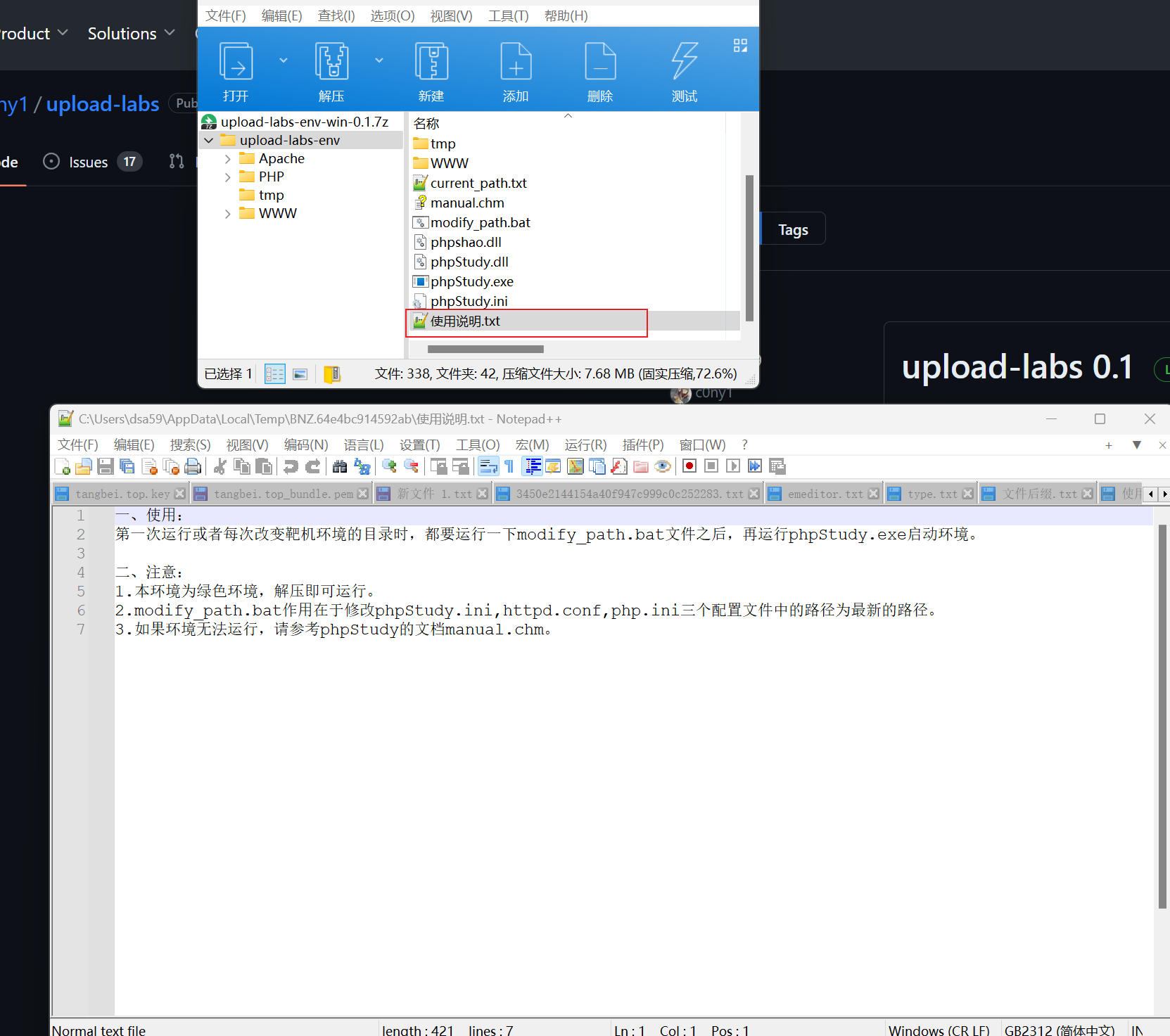Screen dimensions: 1170x1036
Task: Collapse upload-labs-env folder in Bandizip tree
Action: (209, 141)
